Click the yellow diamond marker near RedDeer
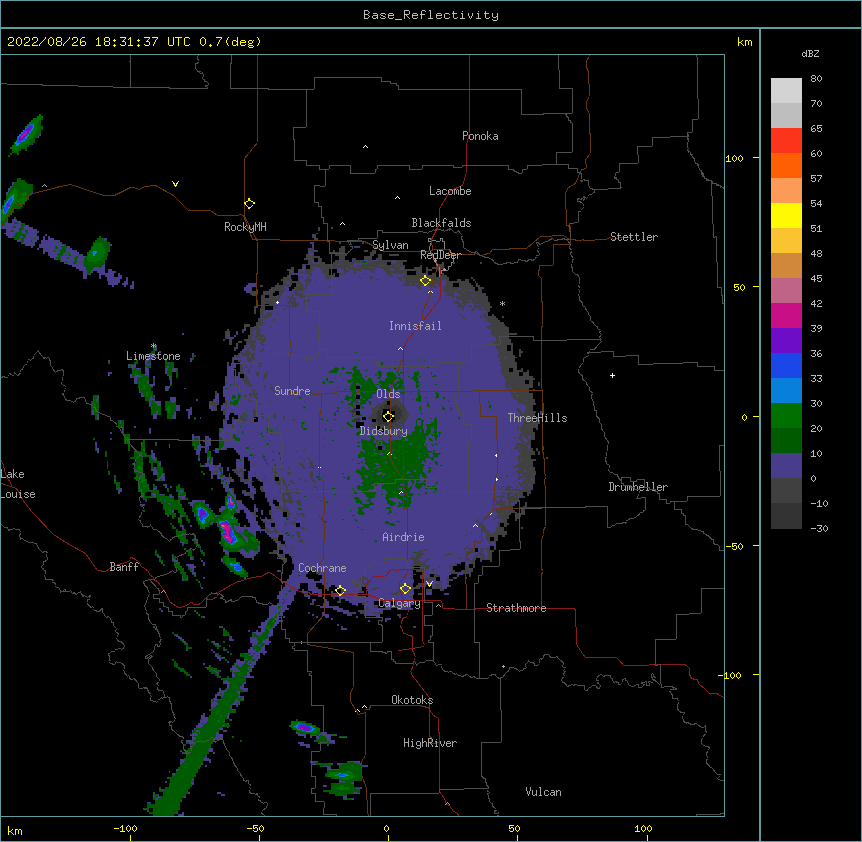Screen dimensions: 862x842 click(x=426, y=281)
